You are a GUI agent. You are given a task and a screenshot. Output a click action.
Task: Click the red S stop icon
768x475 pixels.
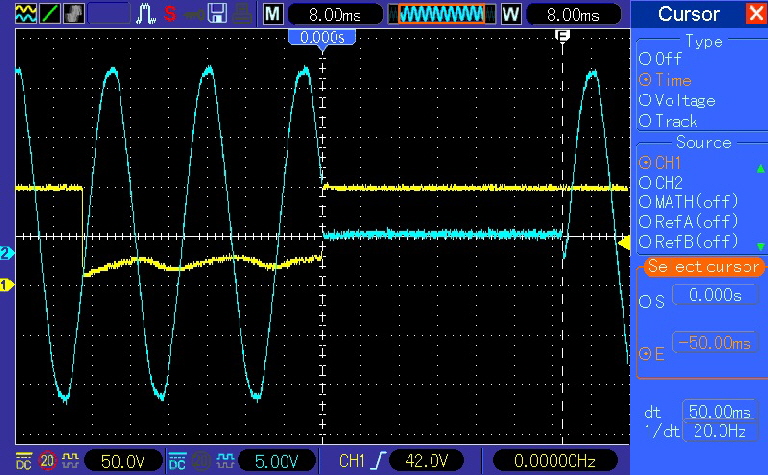[170, 14]
